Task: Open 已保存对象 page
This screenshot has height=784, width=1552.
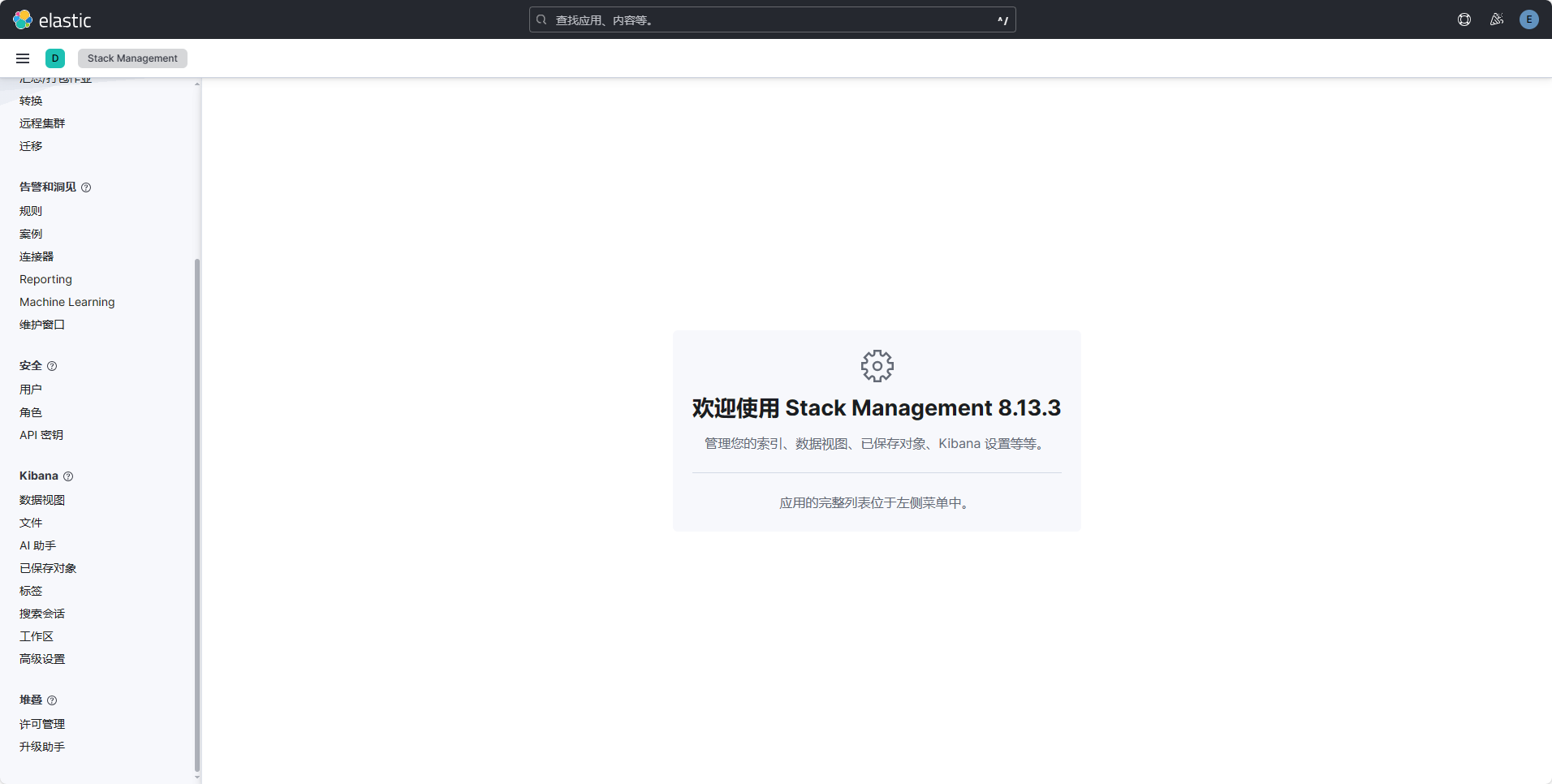Action: (48, 568)
